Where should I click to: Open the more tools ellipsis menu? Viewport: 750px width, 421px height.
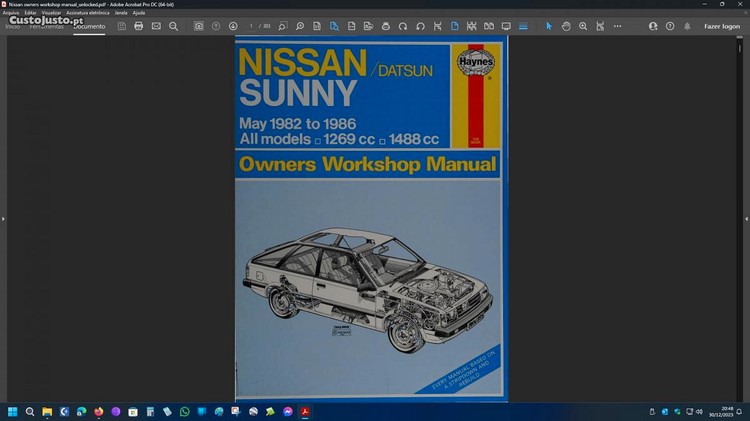point(617,26)
